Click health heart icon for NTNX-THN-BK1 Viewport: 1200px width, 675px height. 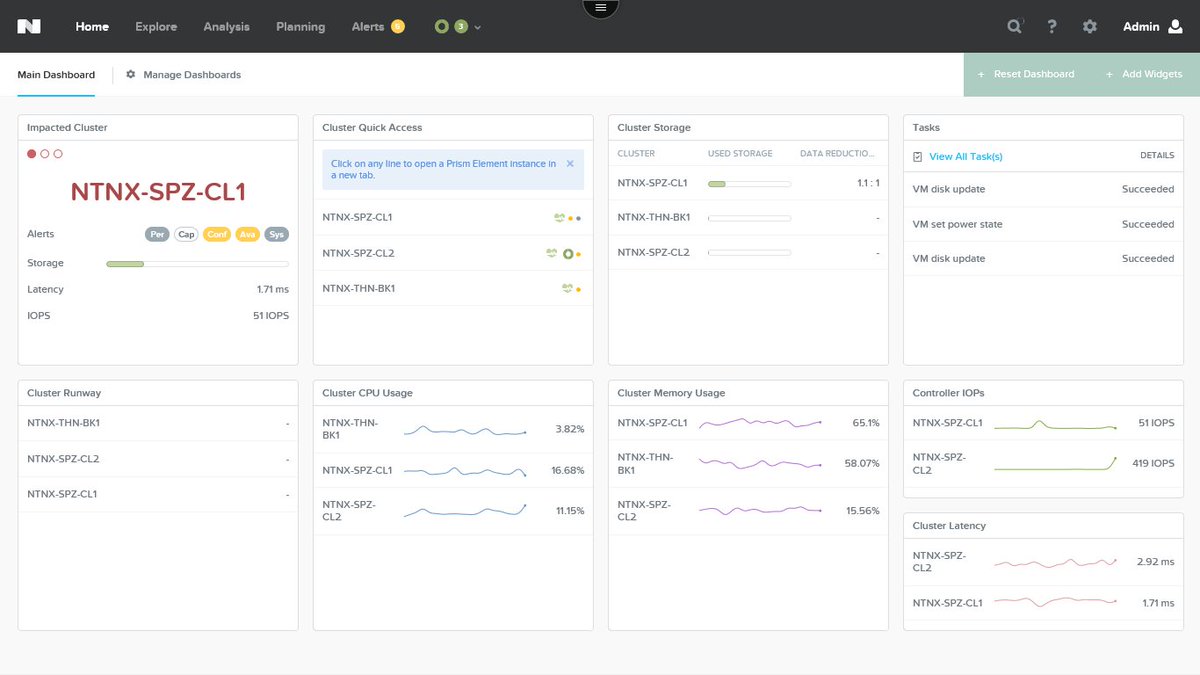click(x=568, y=288)
